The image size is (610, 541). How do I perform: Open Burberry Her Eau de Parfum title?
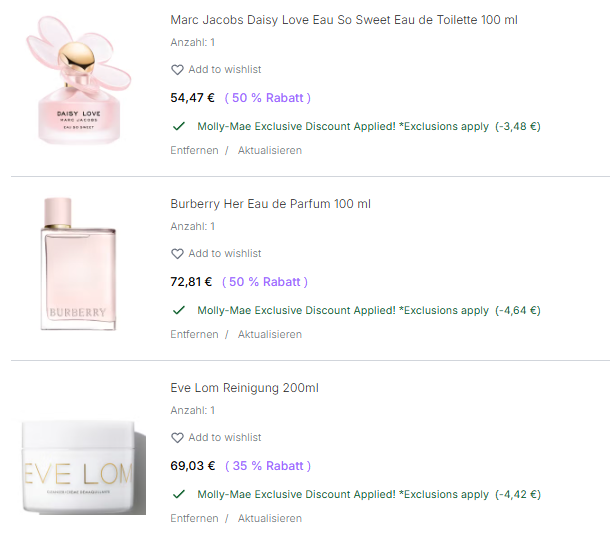coord(270,204)
